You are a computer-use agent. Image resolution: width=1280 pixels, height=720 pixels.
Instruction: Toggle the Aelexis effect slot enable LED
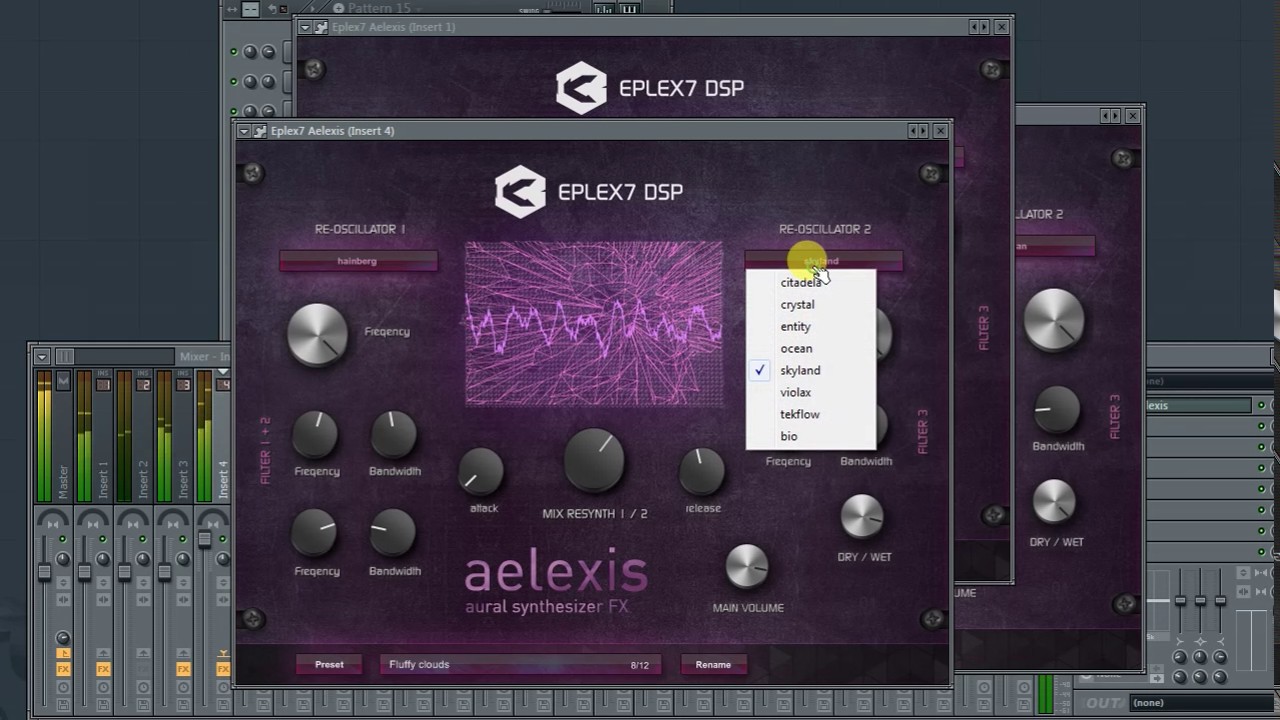click(1261, 405)
